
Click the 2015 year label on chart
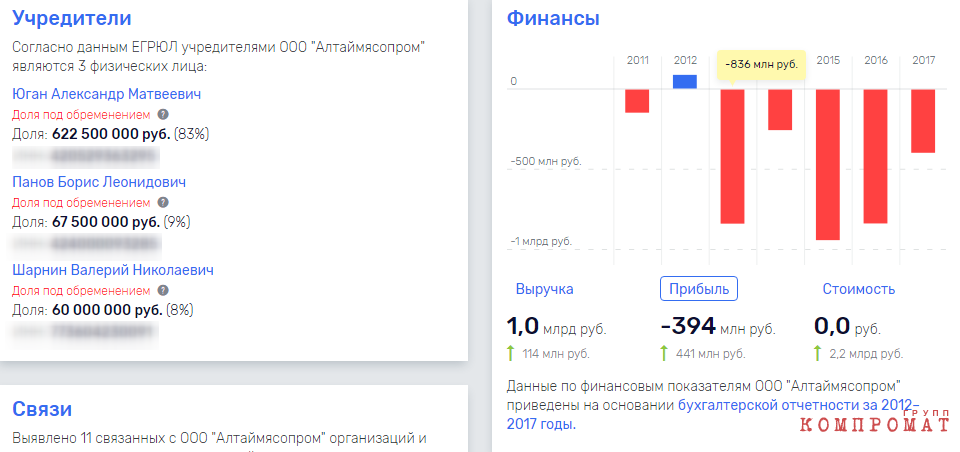828,61
